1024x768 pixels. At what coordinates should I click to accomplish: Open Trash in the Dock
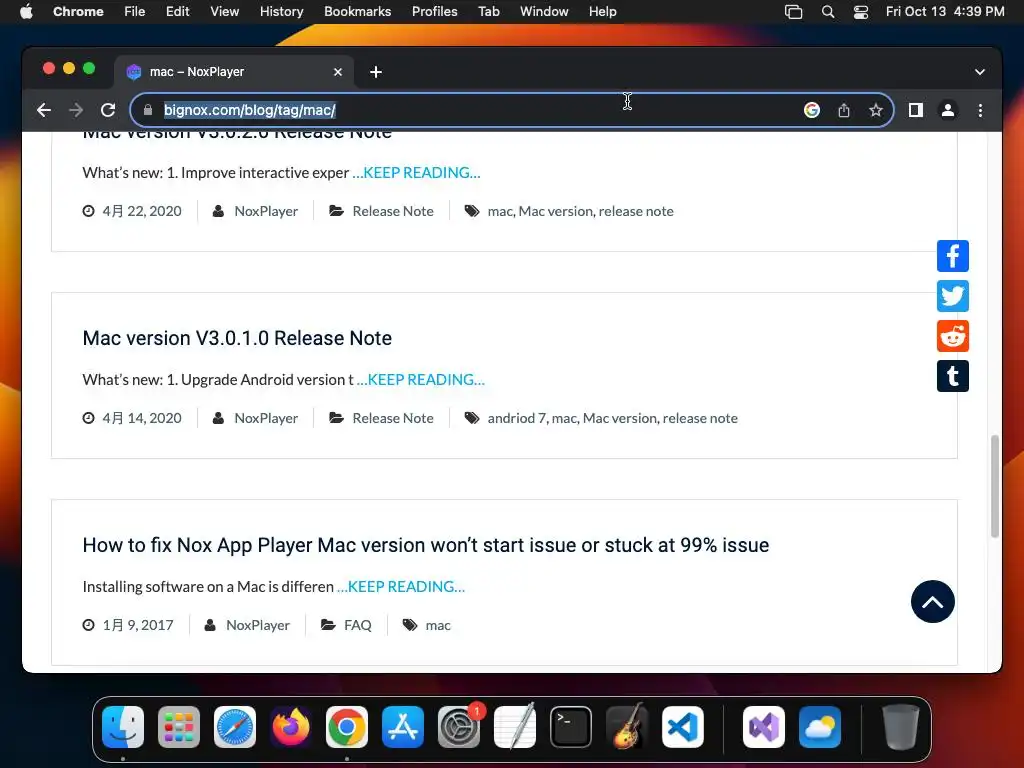pyautogui.click(x=901, y=727)
